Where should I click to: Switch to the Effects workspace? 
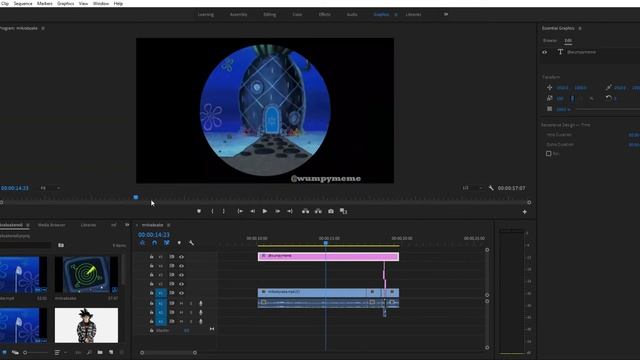[x=324, y=14]
